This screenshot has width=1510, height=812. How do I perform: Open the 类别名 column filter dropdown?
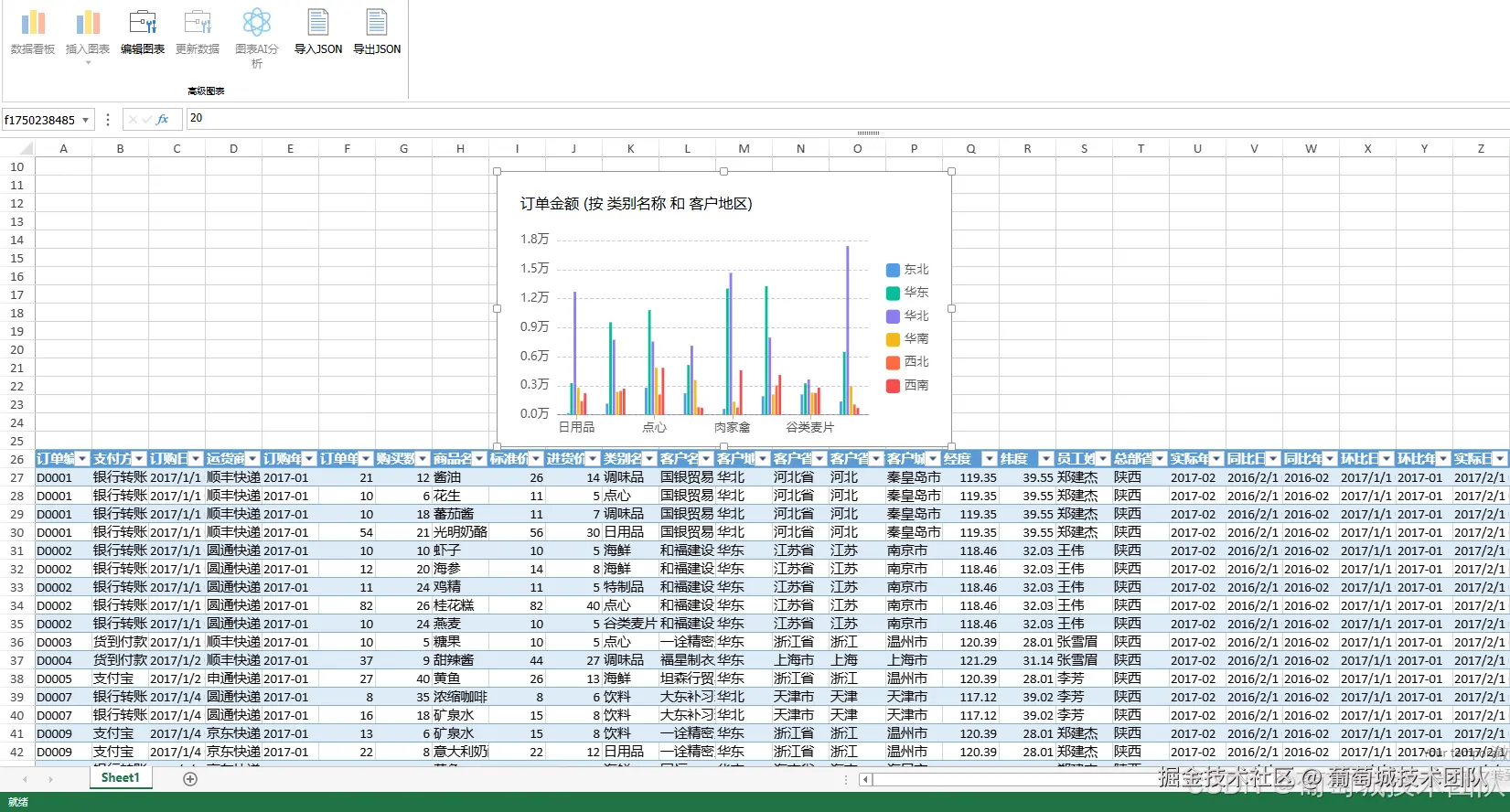649,459
